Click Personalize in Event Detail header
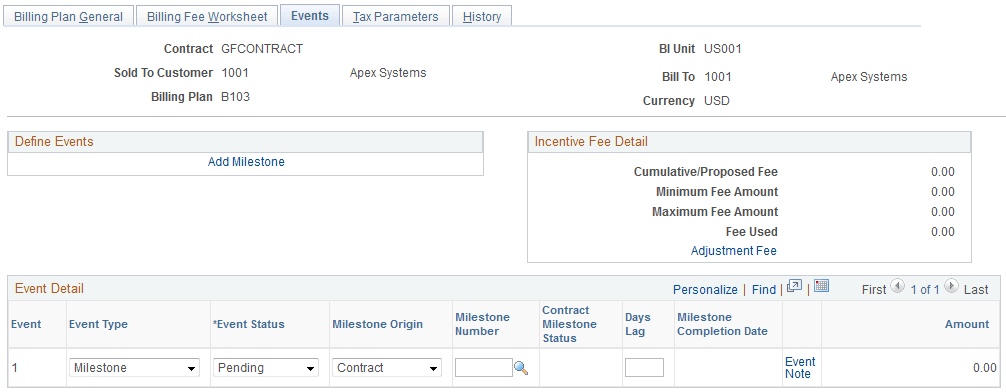1006x392 pixels. coord(705,289)
